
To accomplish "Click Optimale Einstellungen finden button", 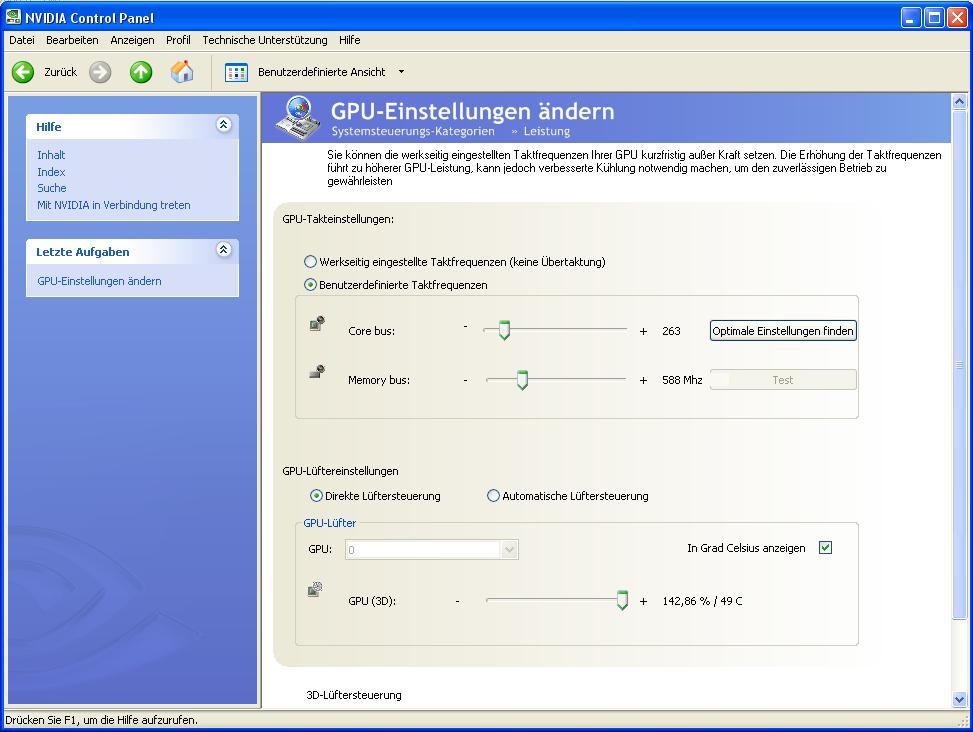I will tap(783, 331).
